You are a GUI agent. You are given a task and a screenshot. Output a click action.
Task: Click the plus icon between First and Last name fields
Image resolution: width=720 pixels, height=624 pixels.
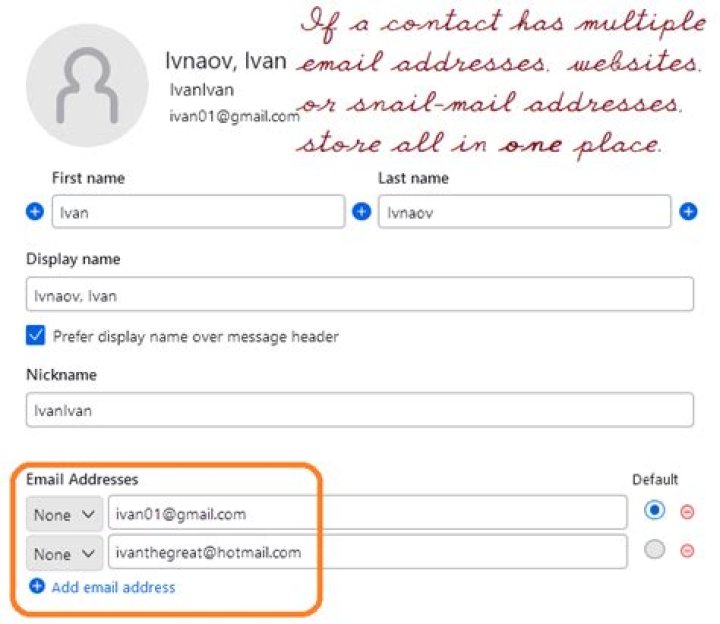pyautogui.click(x=361, y=212)
